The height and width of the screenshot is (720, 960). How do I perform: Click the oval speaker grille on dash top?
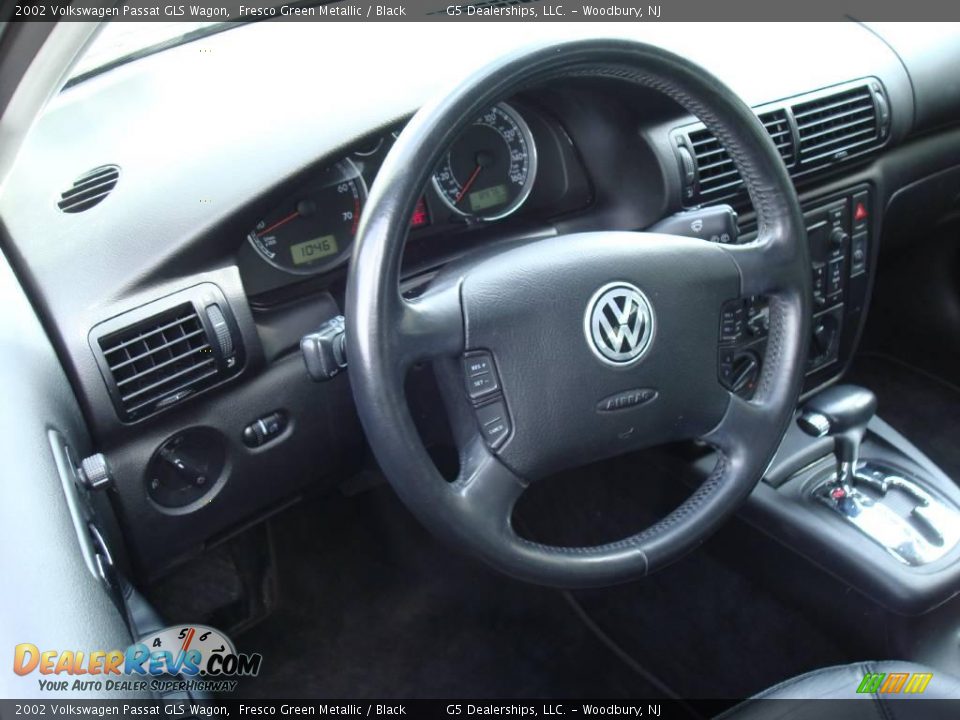click(89, 188)
